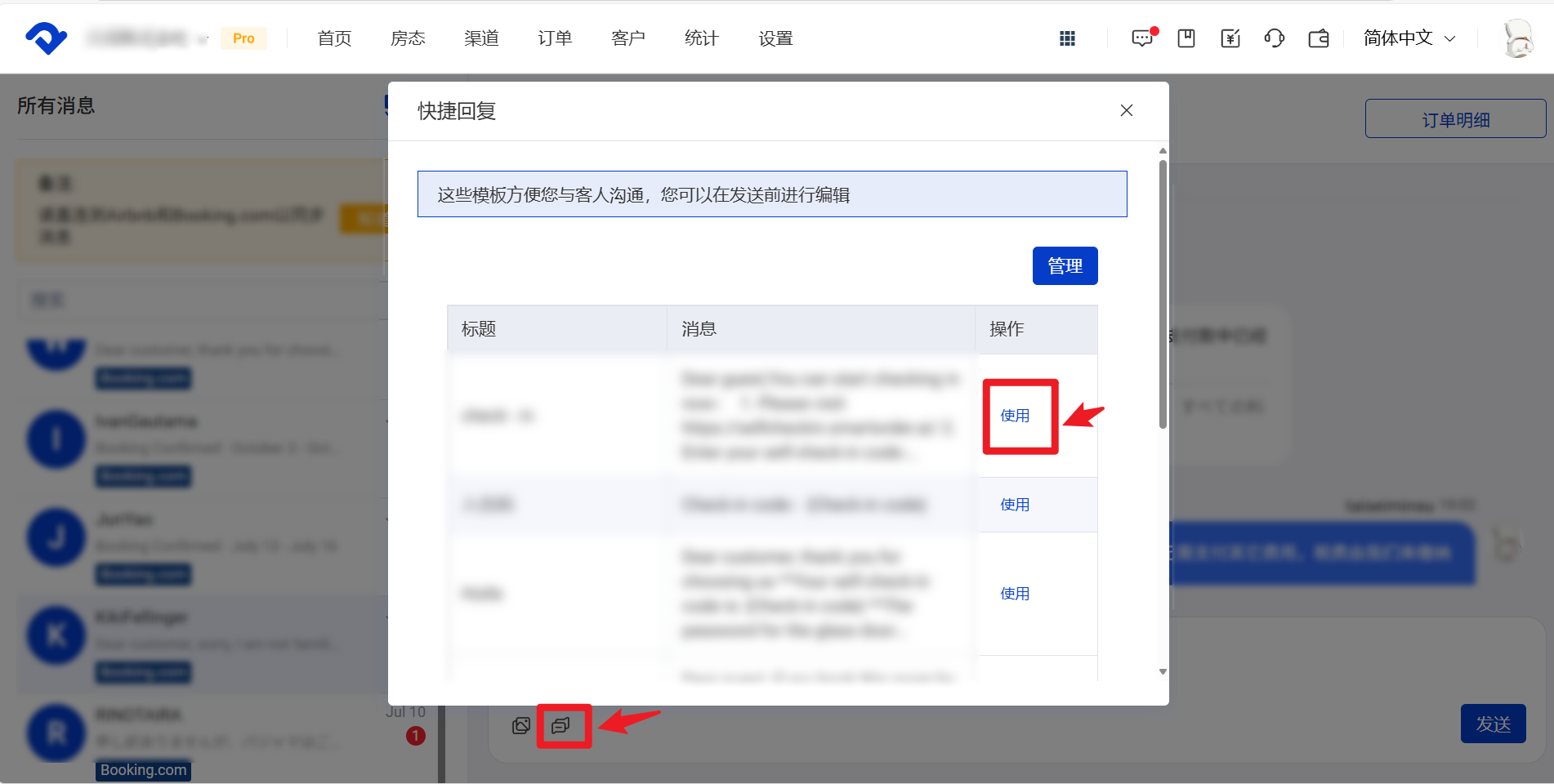1554x784 pixels.
Task: Click the 管理 button
Action: pos(1065,266)
